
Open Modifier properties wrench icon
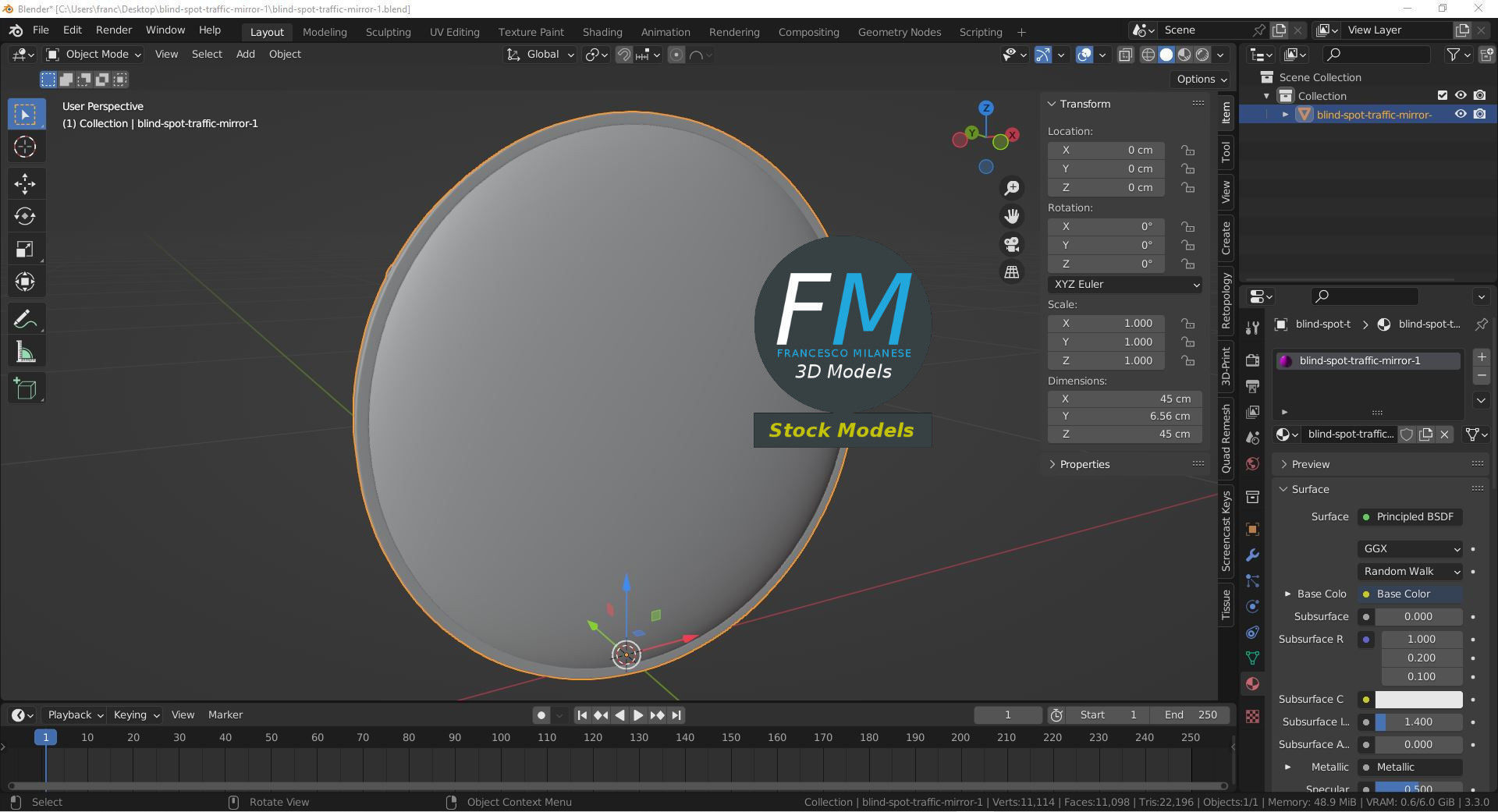[x=1252, y=555]
